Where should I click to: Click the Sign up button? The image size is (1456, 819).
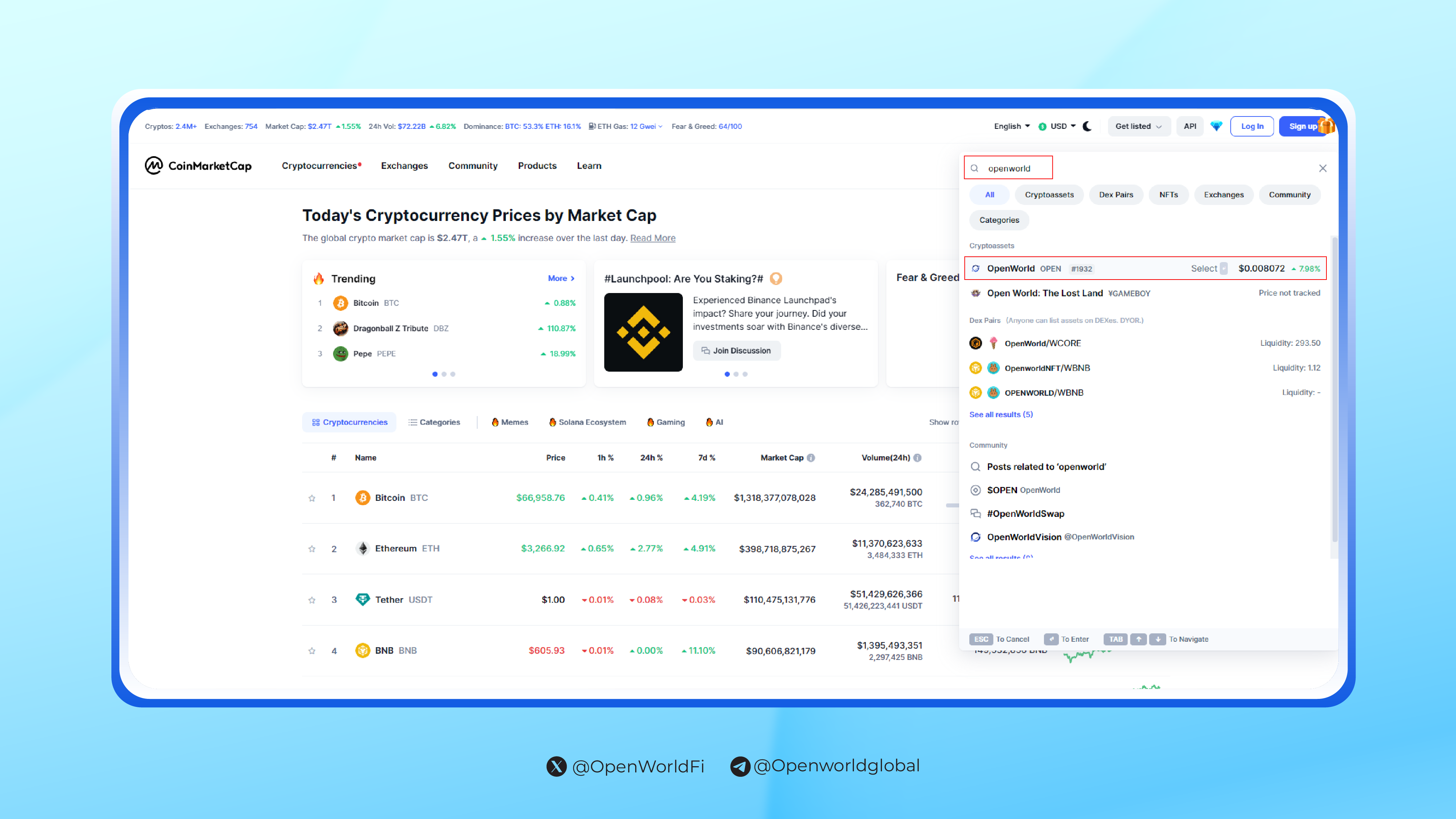pos(1303,126)
